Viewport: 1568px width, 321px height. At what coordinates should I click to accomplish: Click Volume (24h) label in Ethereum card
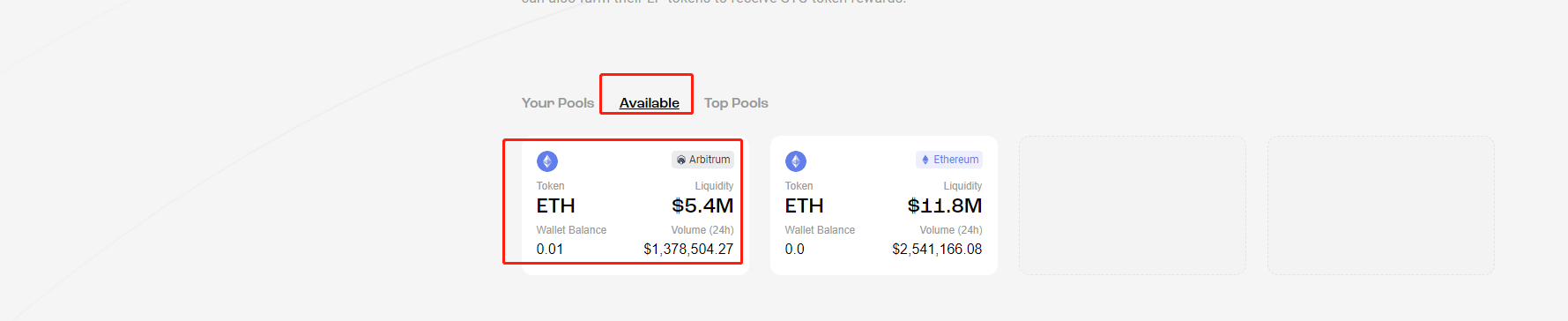click(951, 230)
